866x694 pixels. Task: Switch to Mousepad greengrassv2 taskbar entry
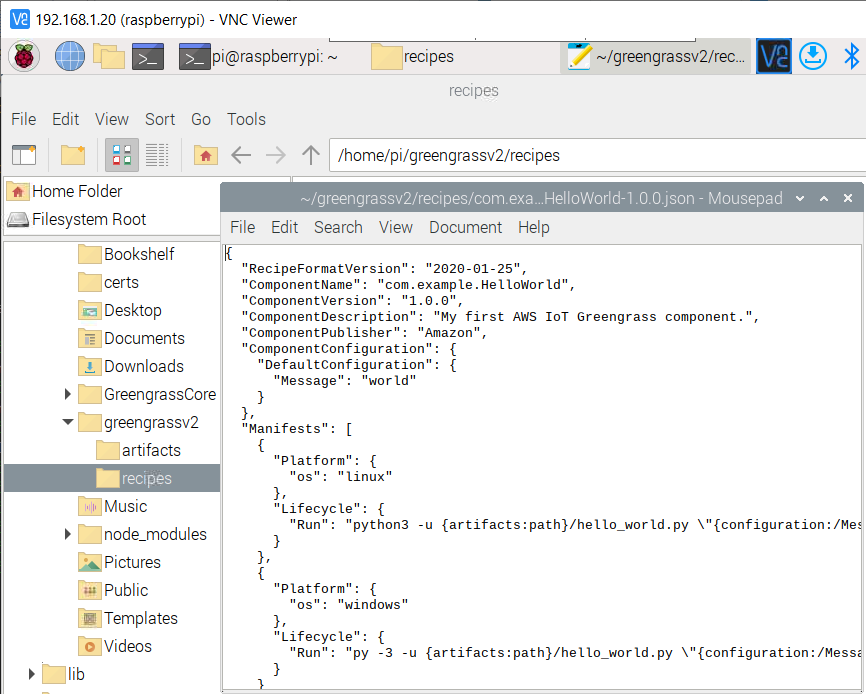[656, 56]
